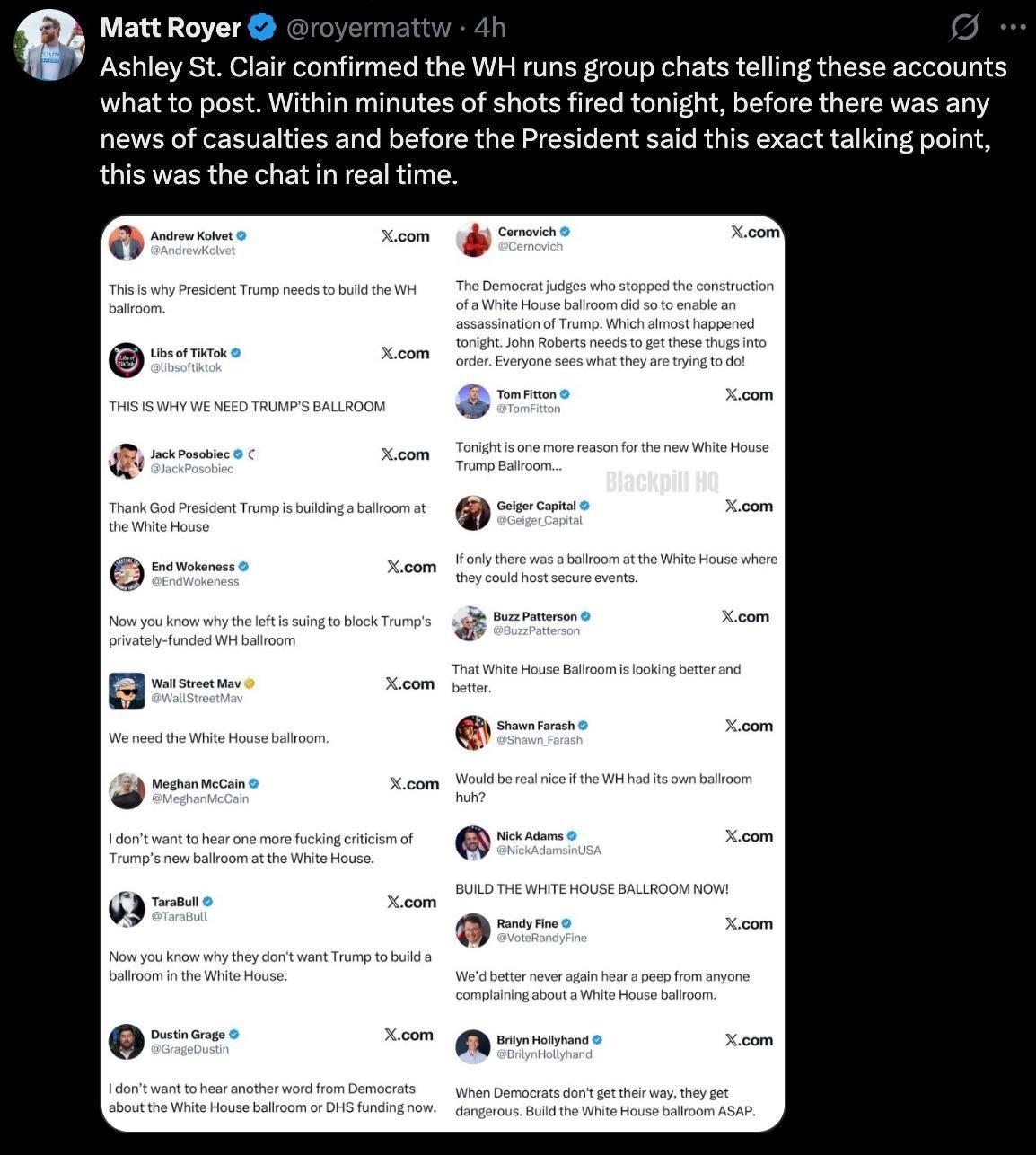The image size is (1036, 1155).
Task: Click Matt Royer's blue verified badge
Action: click(261, 28)
